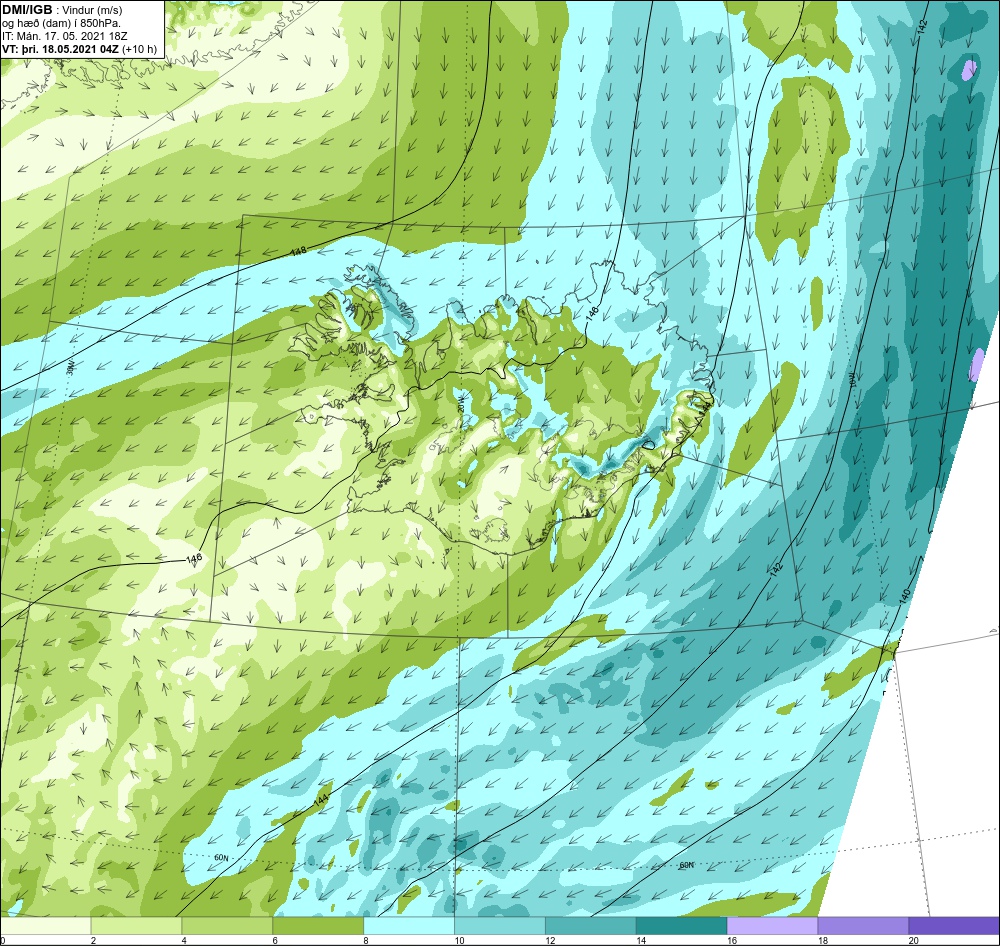
Task: Click the 146 contour label southwest of Iceland
Action: pos(194,558)
